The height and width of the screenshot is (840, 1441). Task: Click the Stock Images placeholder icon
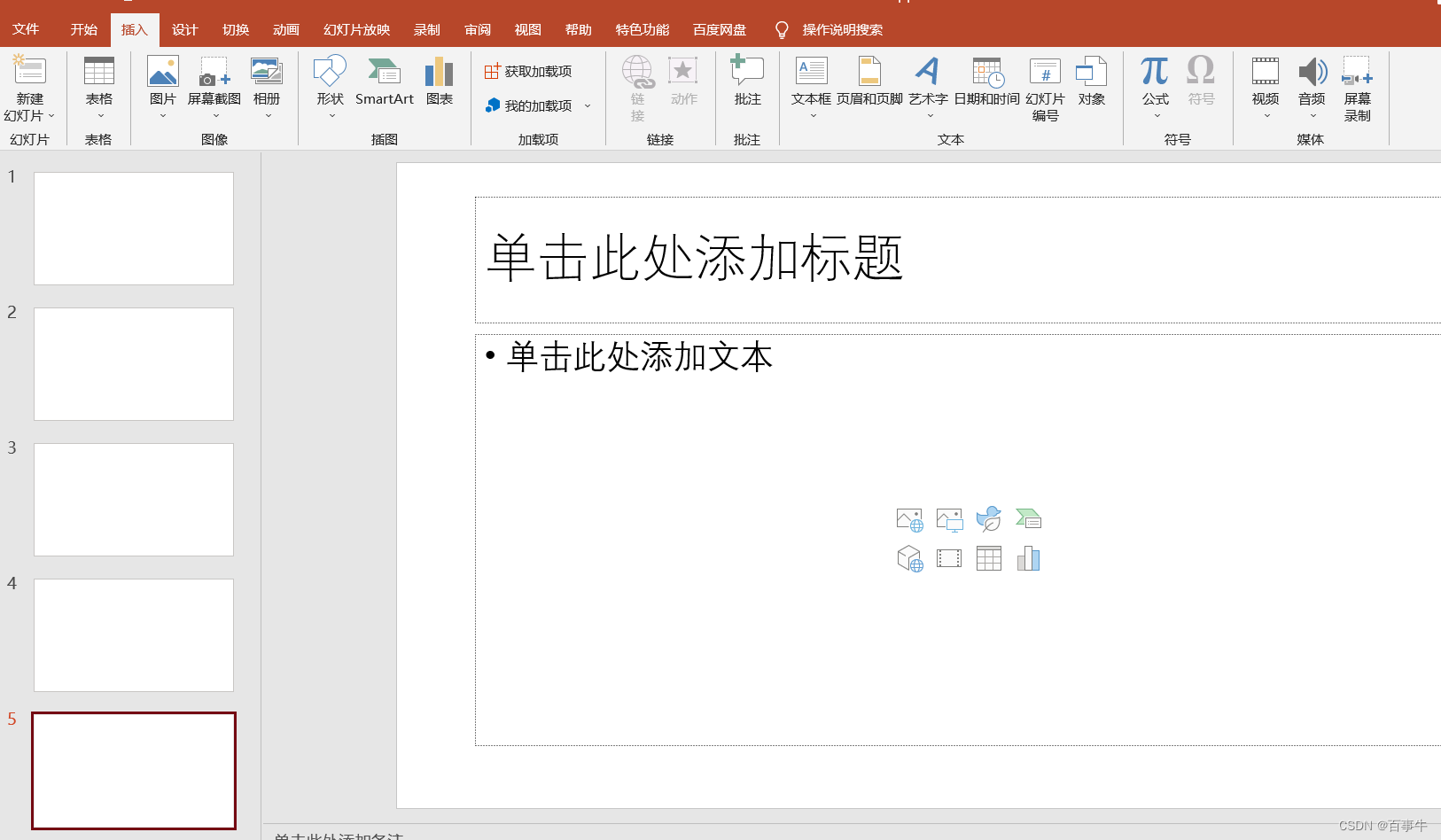(909, 519)
